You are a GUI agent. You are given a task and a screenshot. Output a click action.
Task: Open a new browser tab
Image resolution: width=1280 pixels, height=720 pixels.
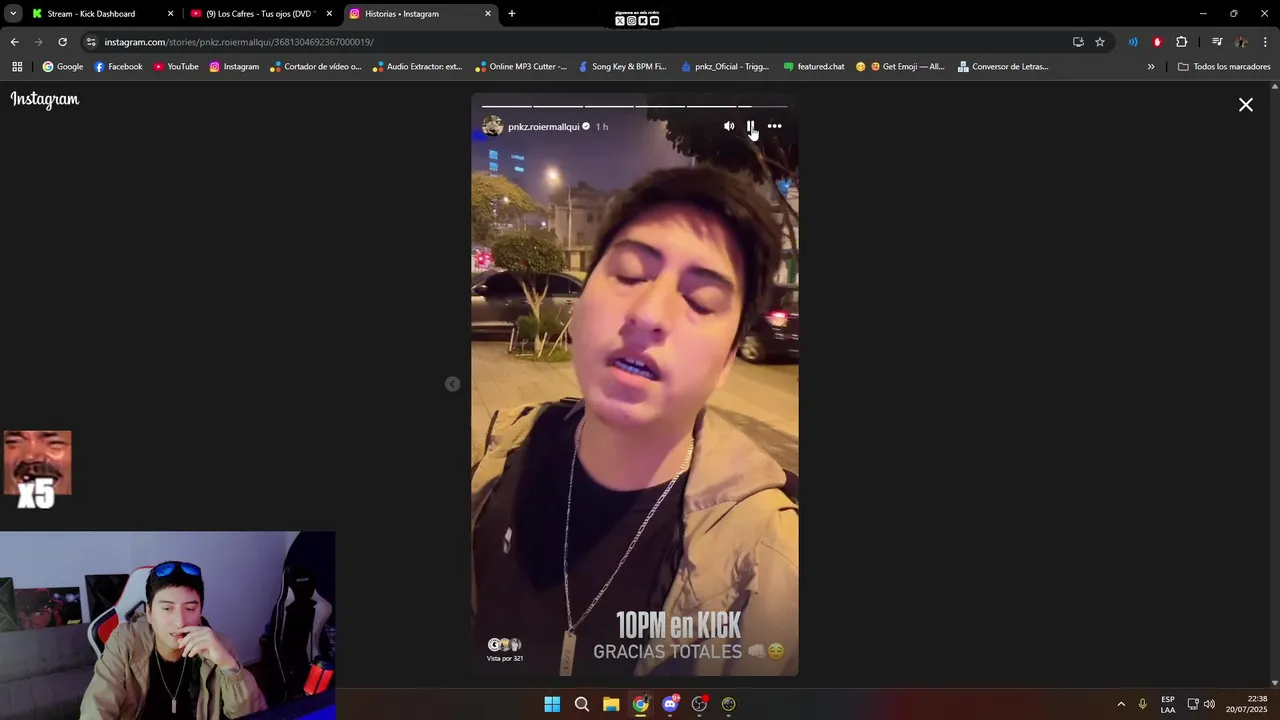coord(512,14)
